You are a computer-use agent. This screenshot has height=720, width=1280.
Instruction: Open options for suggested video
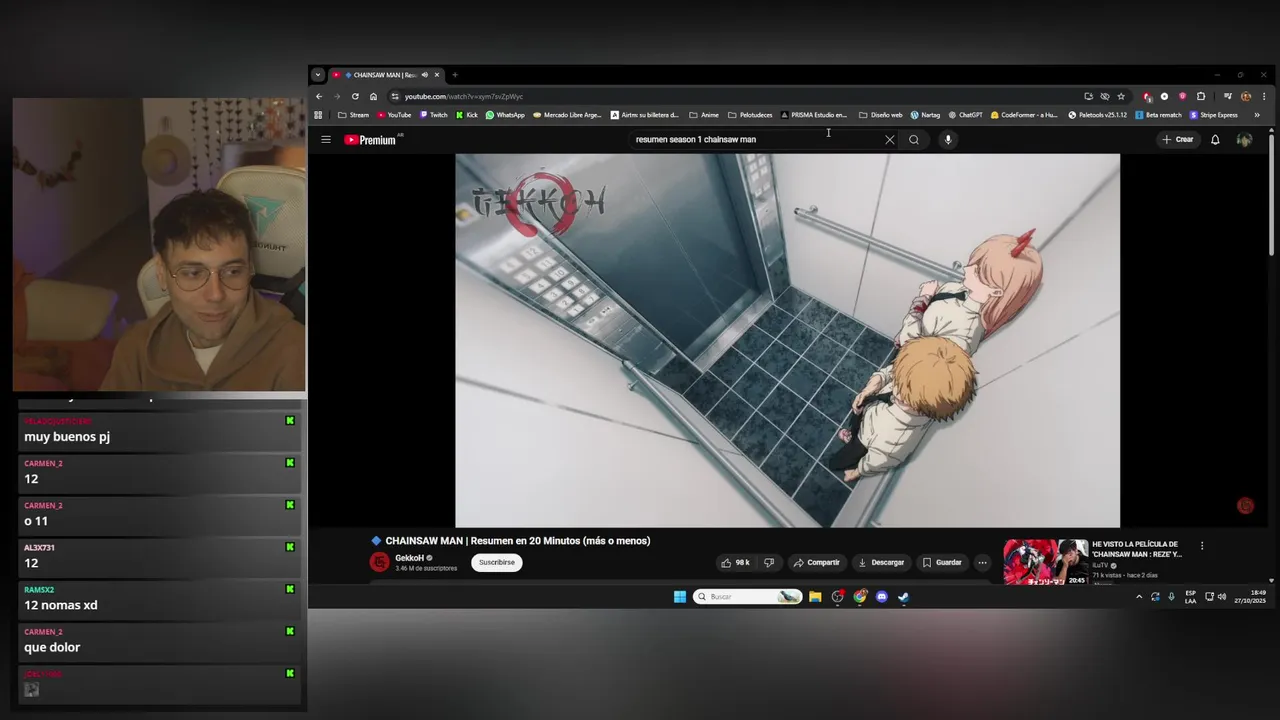[1202, 546]
